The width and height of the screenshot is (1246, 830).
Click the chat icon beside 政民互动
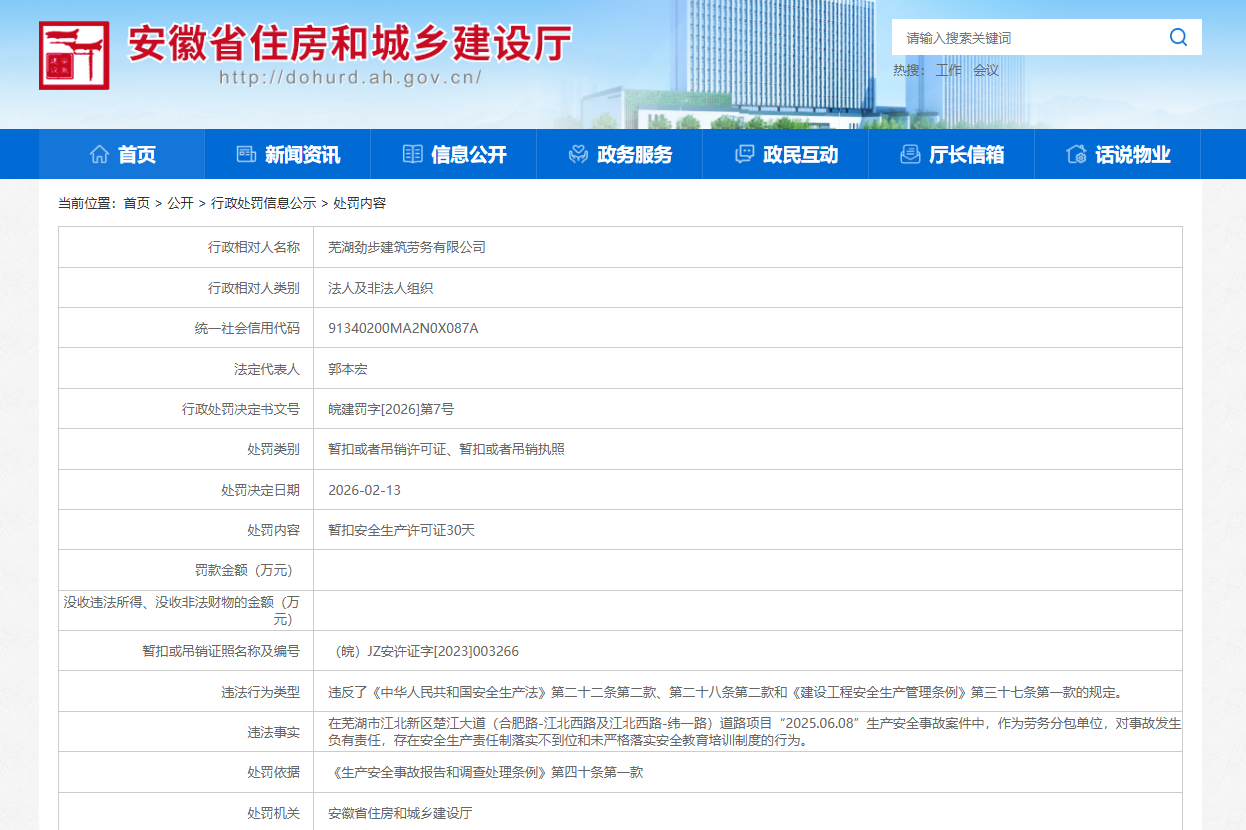(x=744, y=154)
